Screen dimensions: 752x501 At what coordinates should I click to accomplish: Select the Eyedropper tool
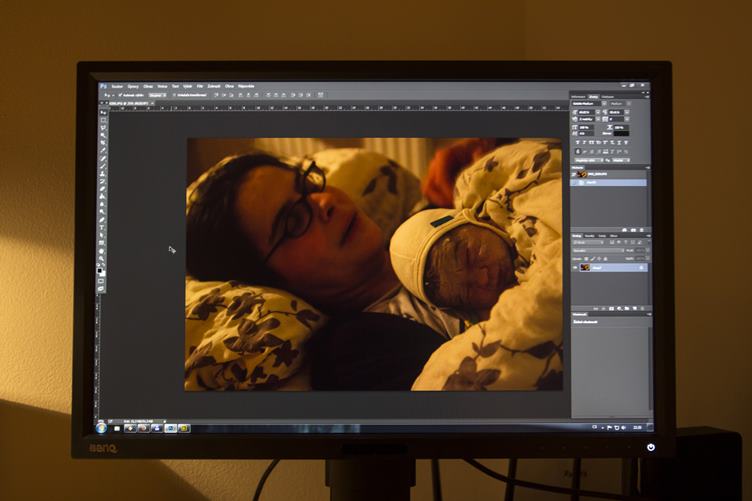[x=103, y=151]
